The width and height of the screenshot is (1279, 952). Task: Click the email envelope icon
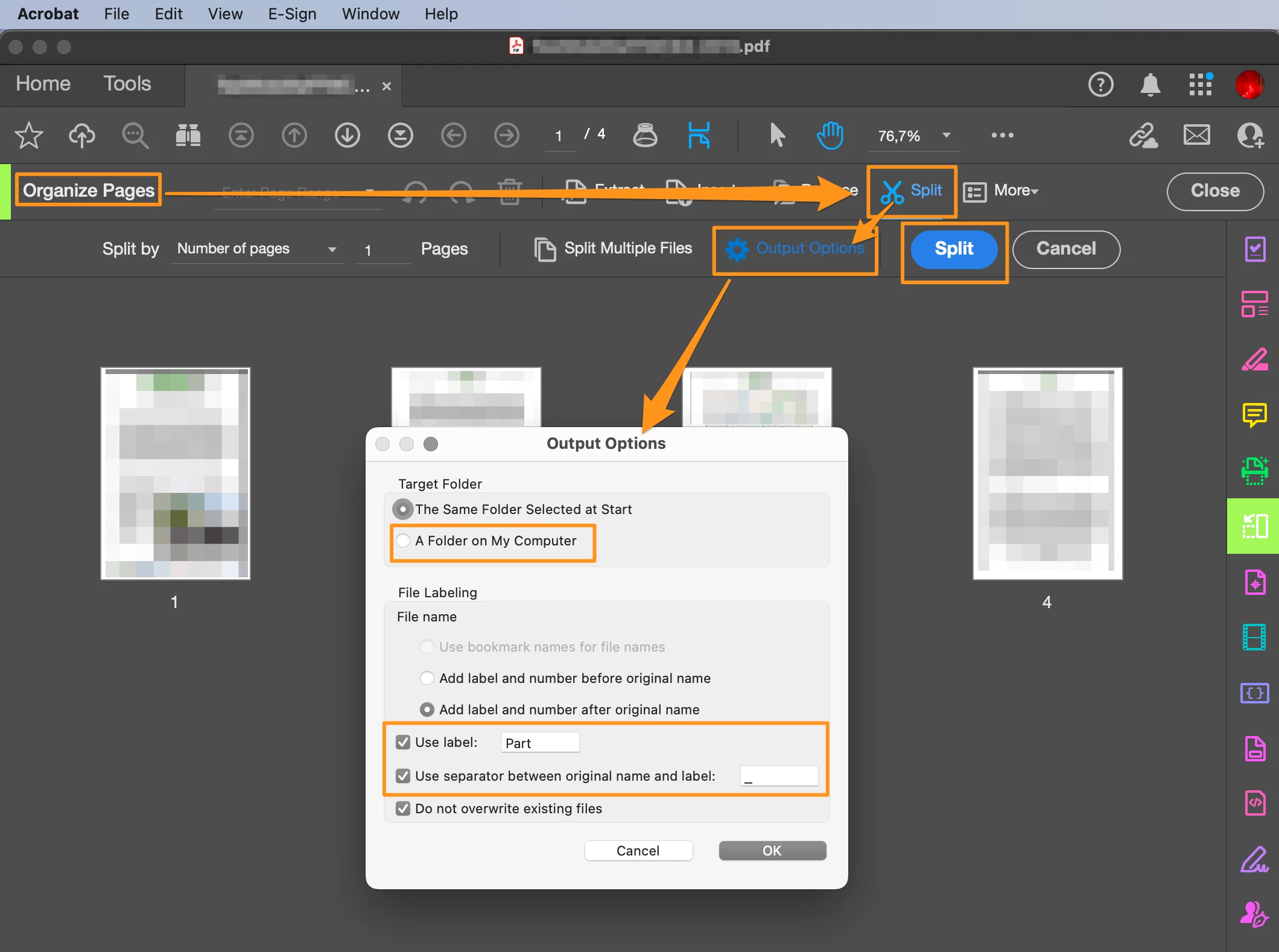click(x=1196, y=135)
